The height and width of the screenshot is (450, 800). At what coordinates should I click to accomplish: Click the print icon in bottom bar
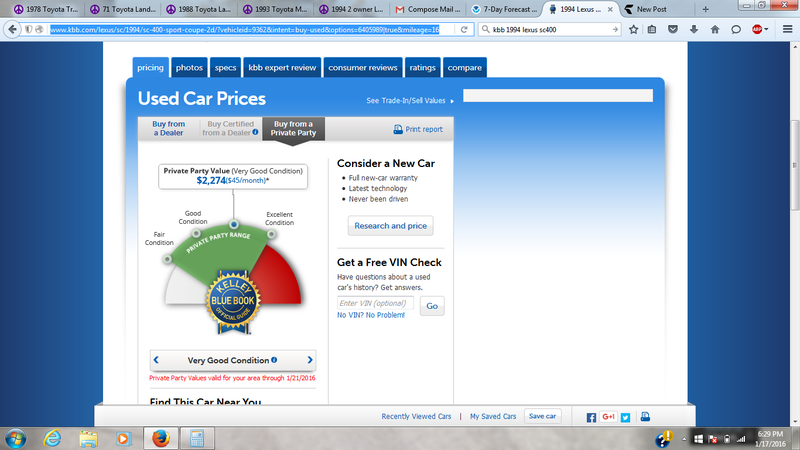[x=645, y=416]
